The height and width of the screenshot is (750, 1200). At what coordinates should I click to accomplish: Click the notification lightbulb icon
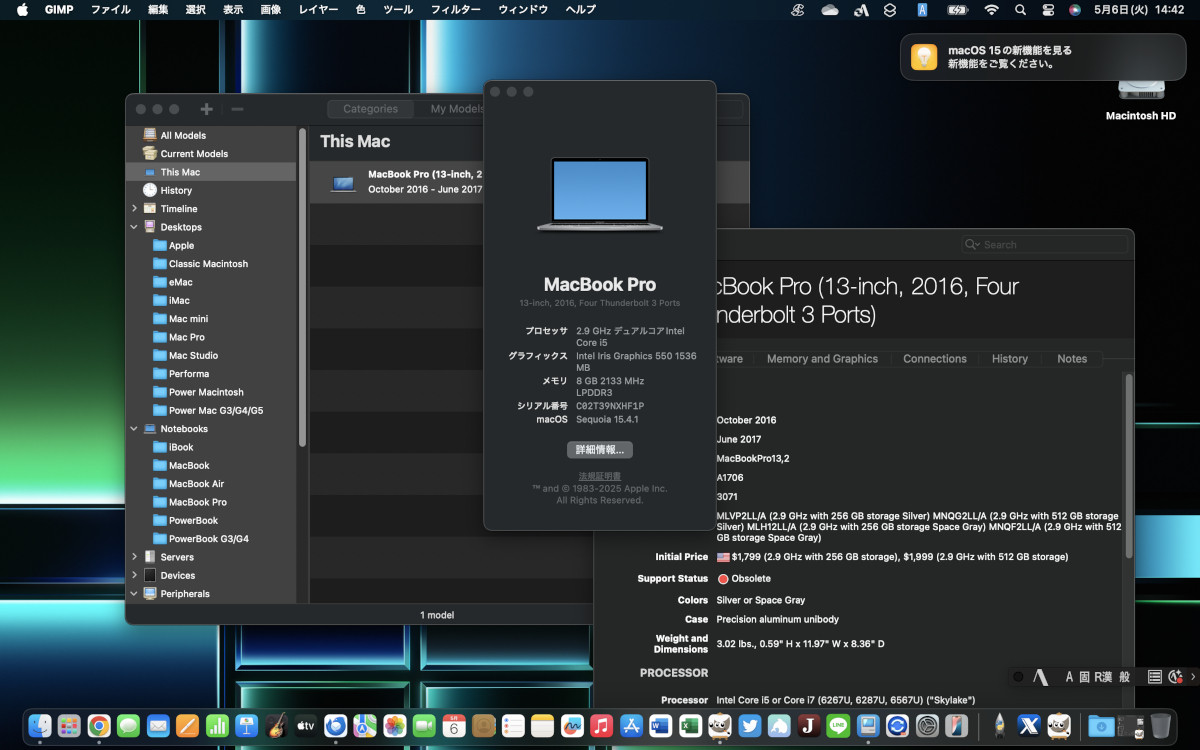(924, 57)
